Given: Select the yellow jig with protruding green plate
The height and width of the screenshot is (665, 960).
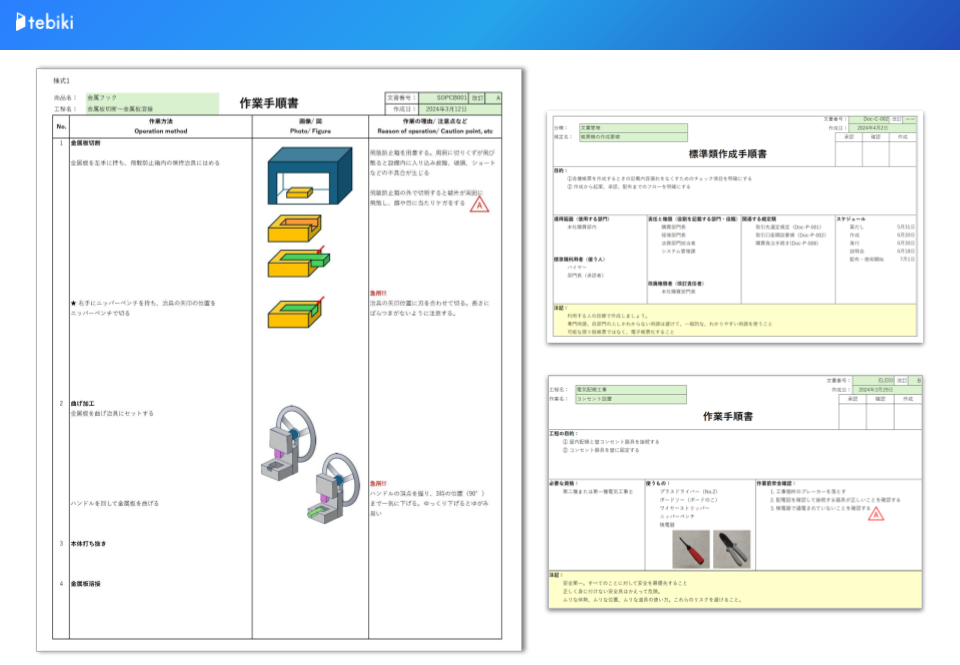Looking at the screenshot, I should point(298,261).
